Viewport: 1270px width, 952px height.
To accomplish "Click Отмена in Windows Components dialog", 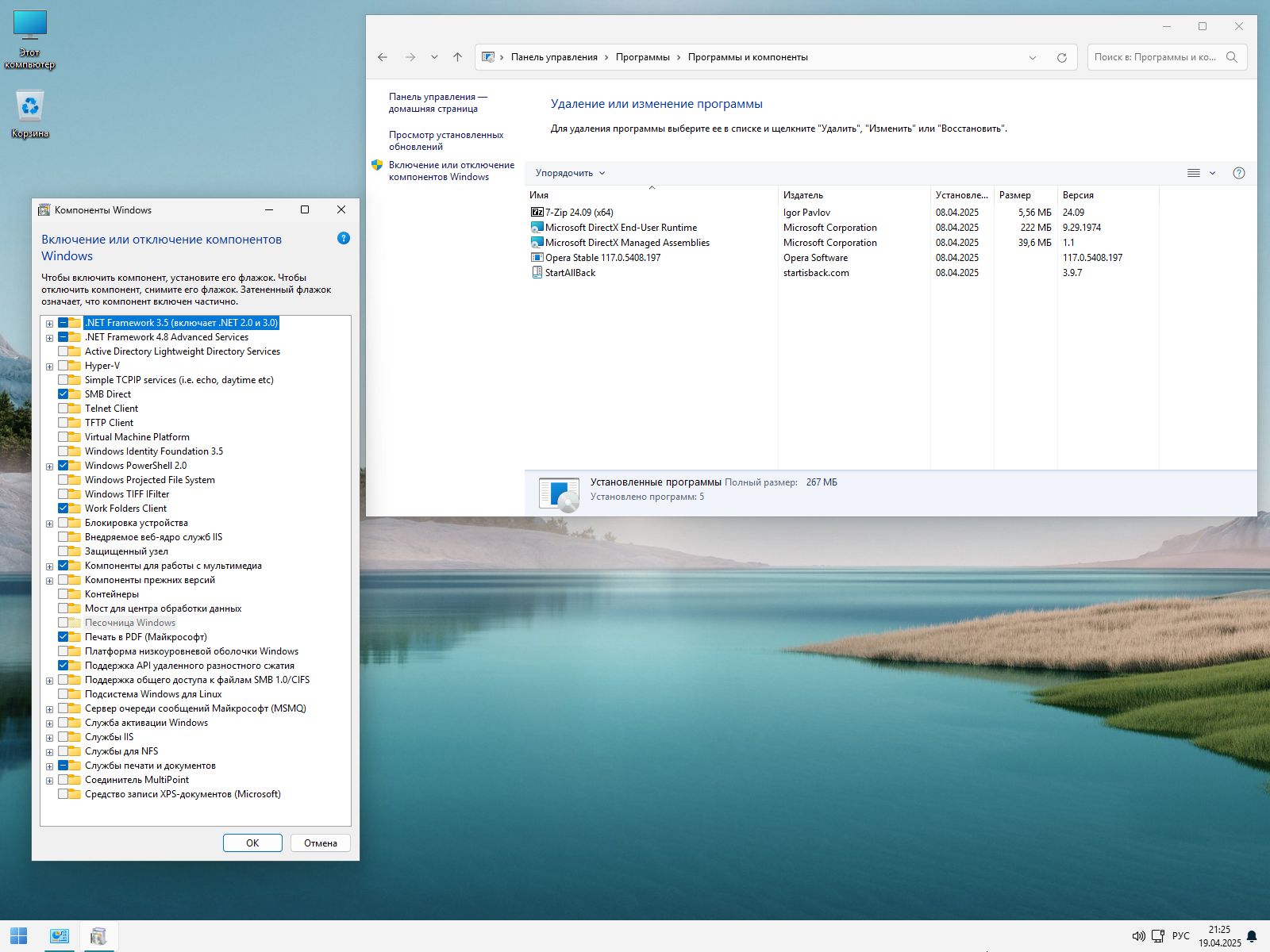I will click(x=321, y=843).
